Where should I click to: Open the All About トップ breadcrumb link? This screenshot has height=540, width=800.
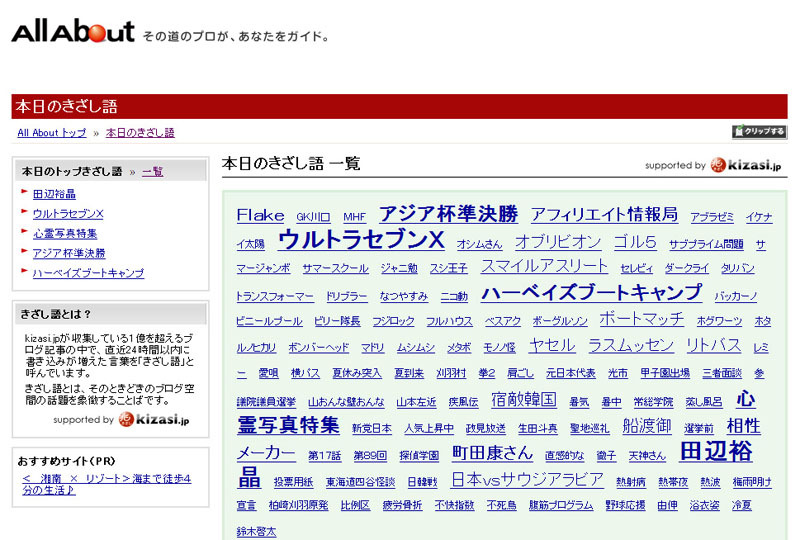[52, 133]
